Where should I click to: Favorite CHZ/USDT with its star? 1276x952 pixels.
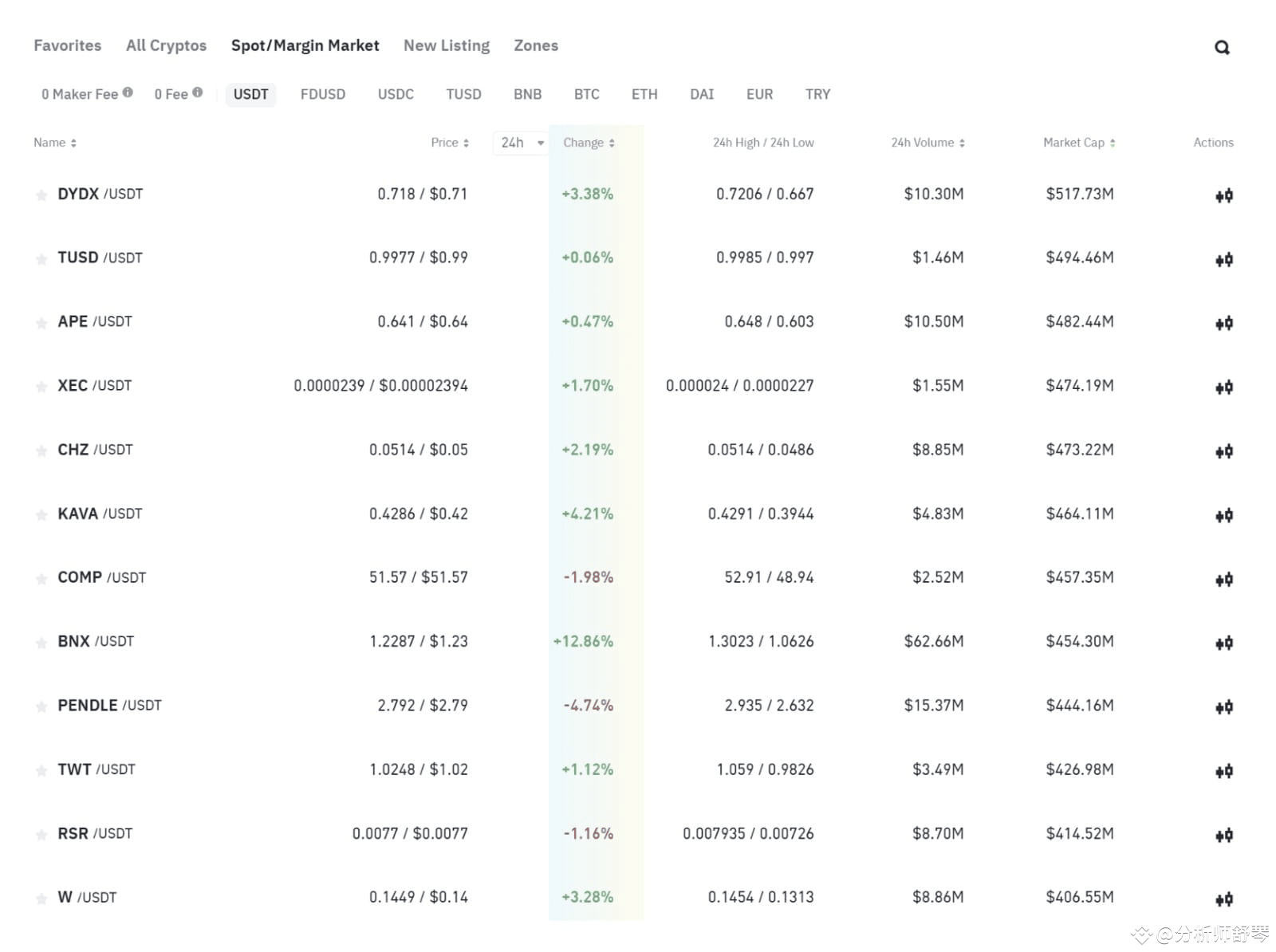tap(41, 451)
